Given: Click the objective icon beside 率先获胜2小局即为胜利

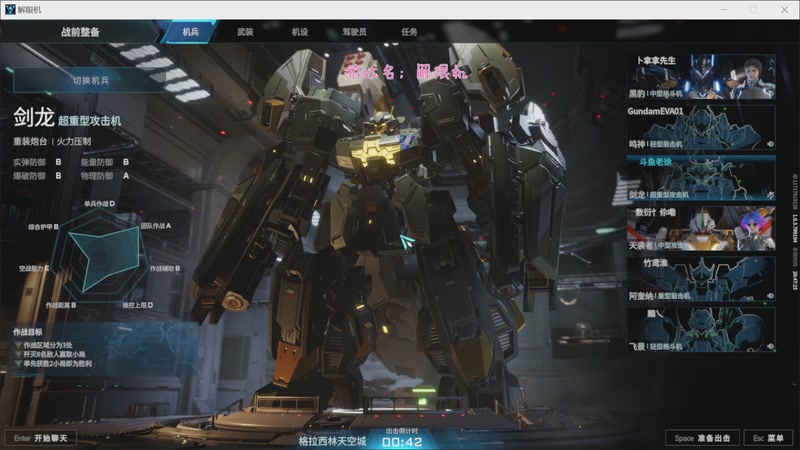Looking at the screenshot, I should 18,364.
